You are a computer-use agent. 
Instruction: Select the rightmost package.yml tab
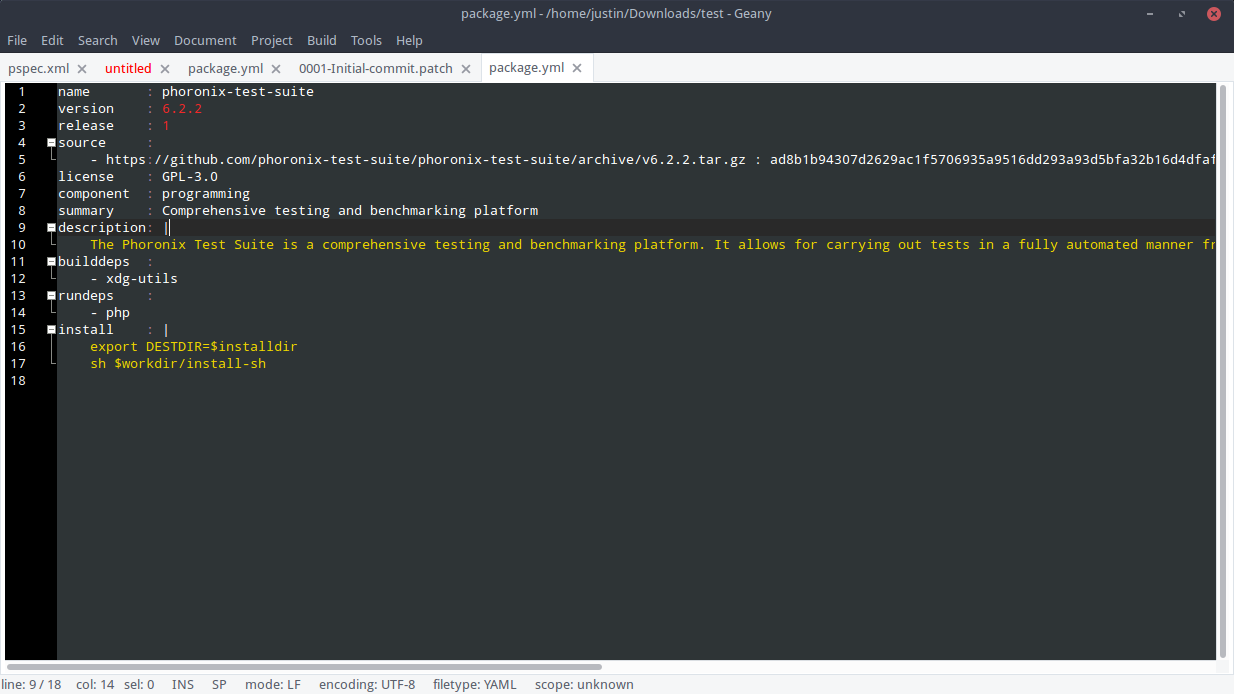pos(526,68)
